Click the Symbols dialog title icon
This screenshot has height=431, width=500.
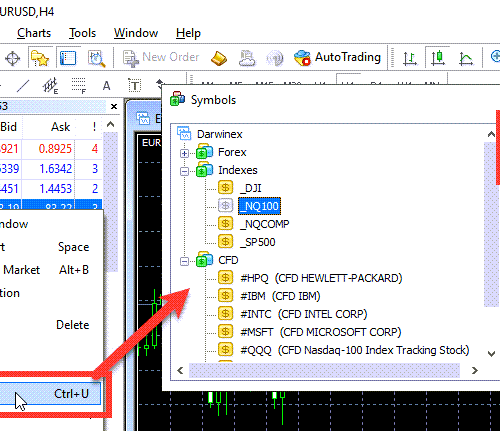(x=177, y=99)
